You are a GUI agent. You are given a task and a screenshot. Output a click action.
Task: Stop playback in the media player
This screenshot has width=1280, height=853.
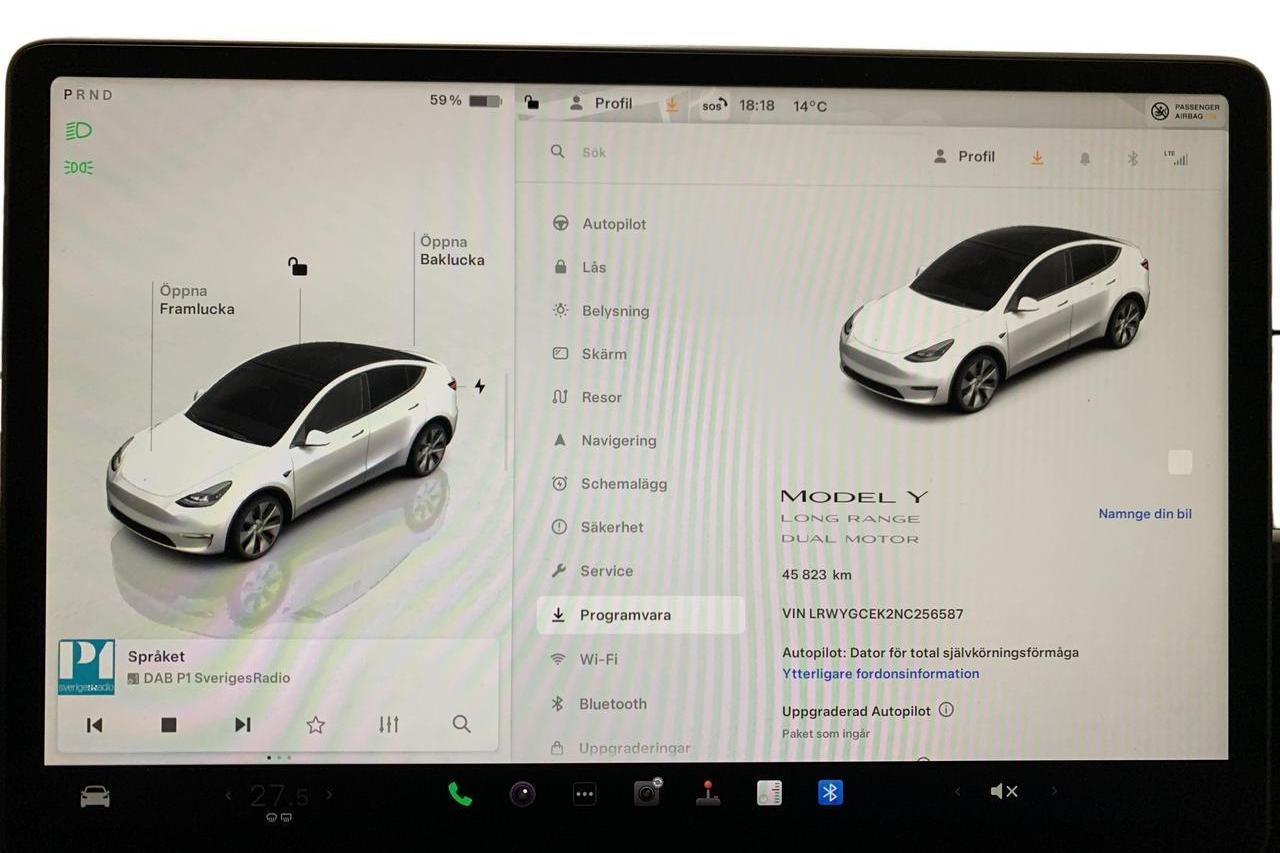(169, 725)
